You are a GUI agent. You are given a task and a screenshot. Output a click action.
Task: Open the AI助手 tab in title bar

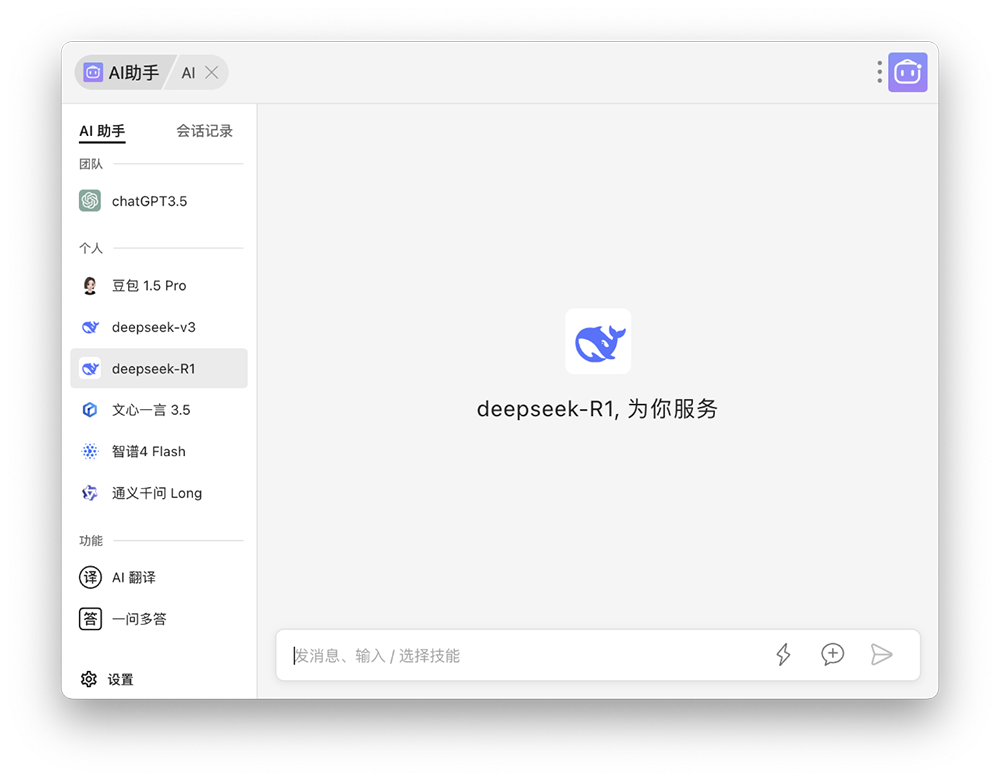[122, 73]
